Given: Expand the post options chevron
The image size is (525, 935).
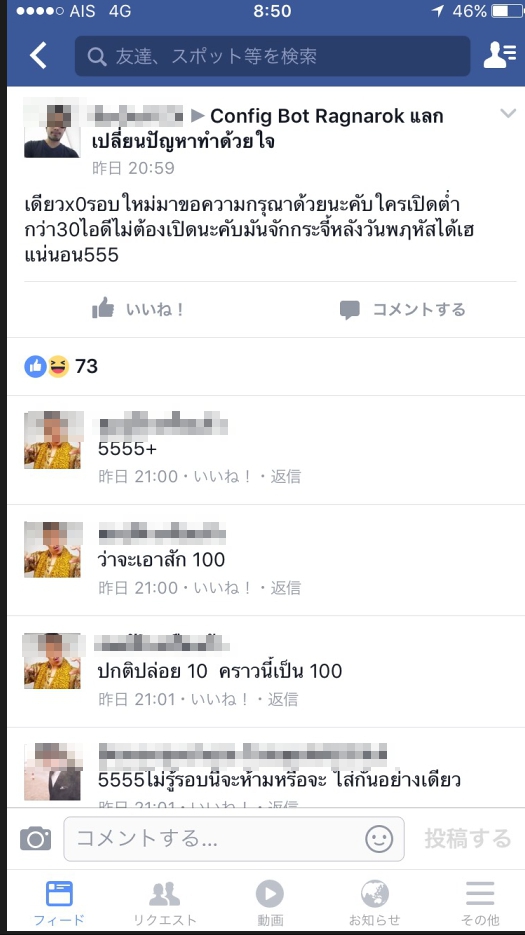Looking at the screenshot, I should pyautogui.click(x=508, y=113).
